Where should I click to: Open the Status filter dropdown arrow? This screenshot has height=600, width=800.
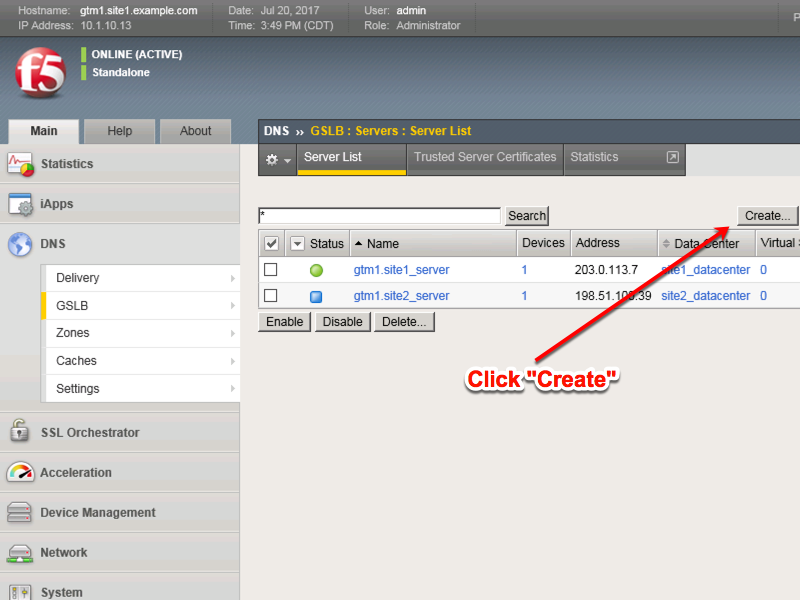(x=297, y=244)
